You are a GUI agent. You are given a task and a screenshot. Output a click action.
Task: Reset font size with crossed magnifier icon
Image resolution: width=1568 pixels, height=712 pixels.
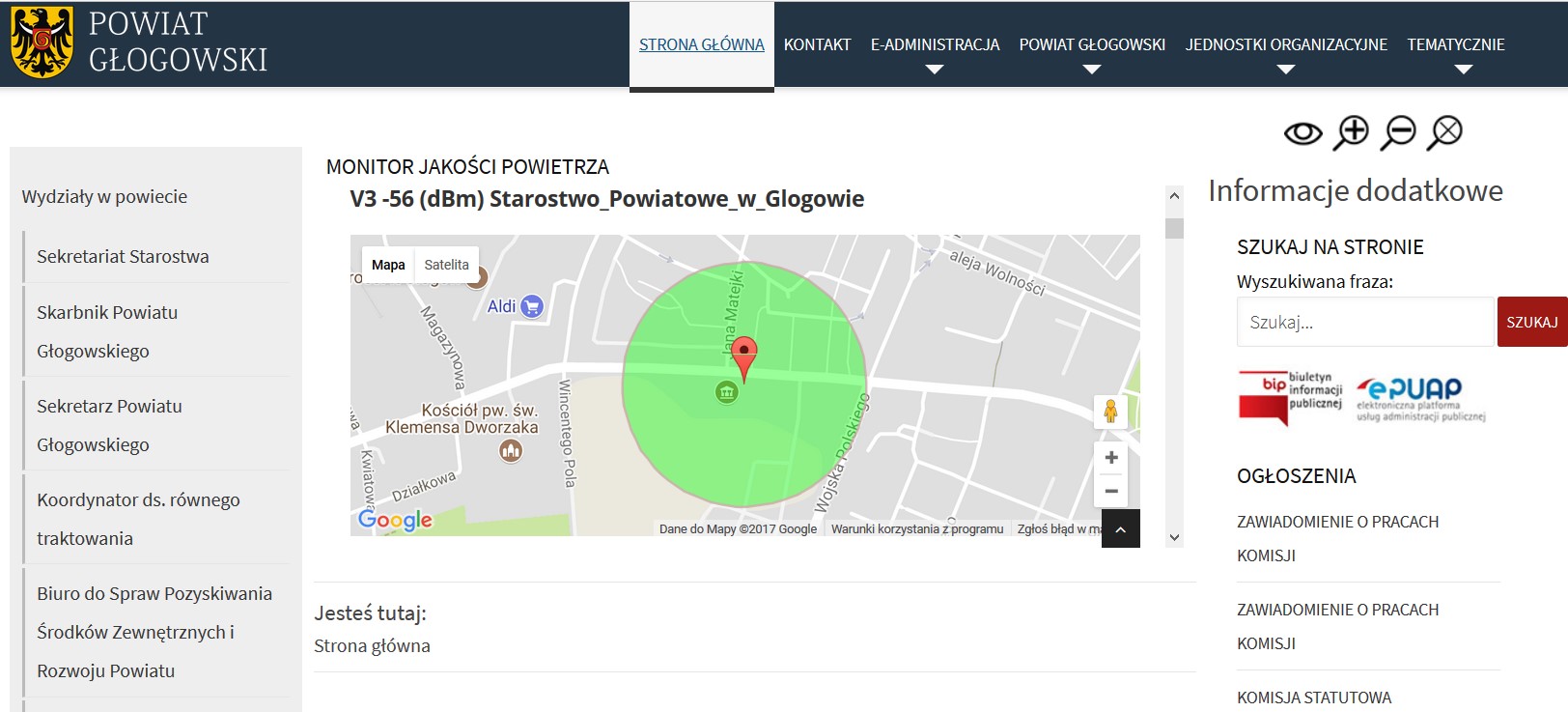point(1444,132)
